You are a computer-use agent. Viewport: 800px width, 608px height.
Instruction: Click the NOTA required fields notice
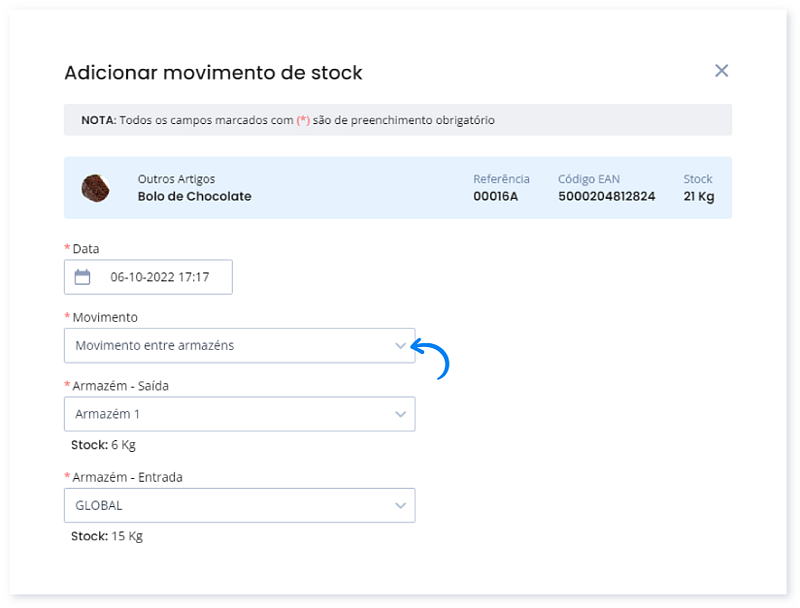pos(288,121)
